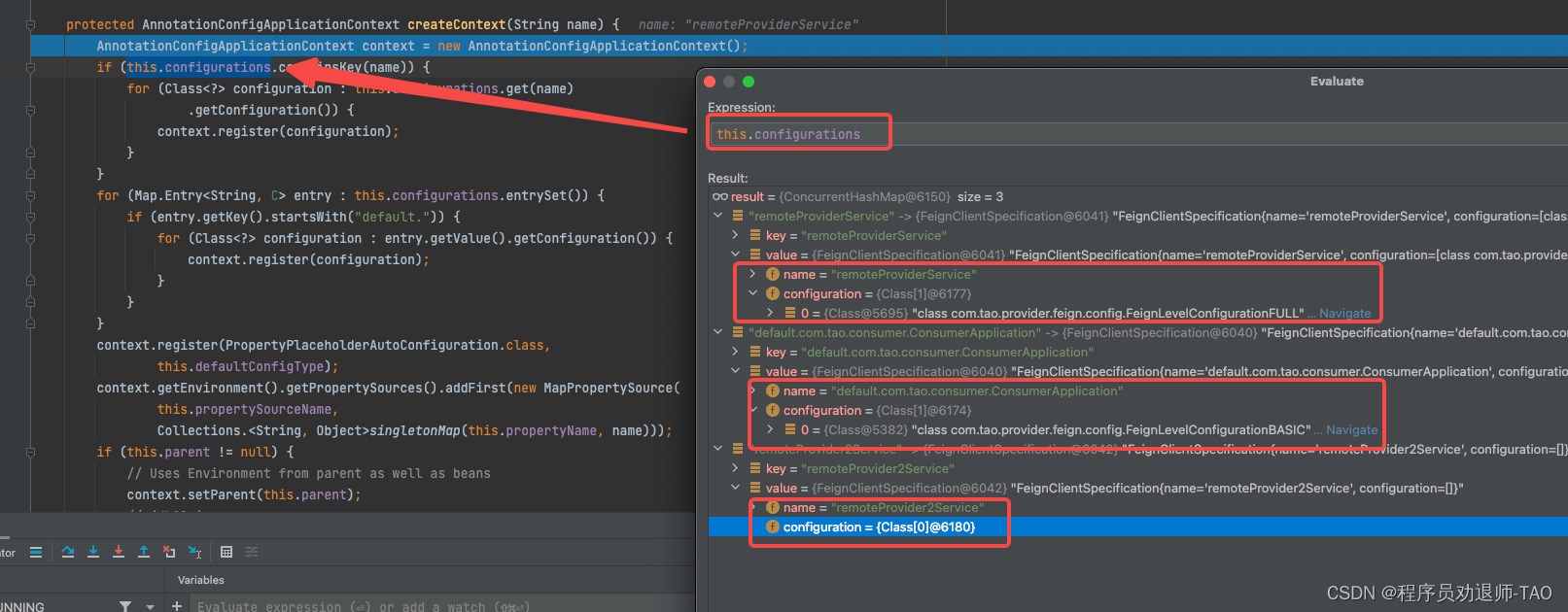Viewport: 1568px width, 612px height.
Task: Fold the for (Map.Entry entry) loop in gutter
Action: pyautogui.click(x=30, y=195)
